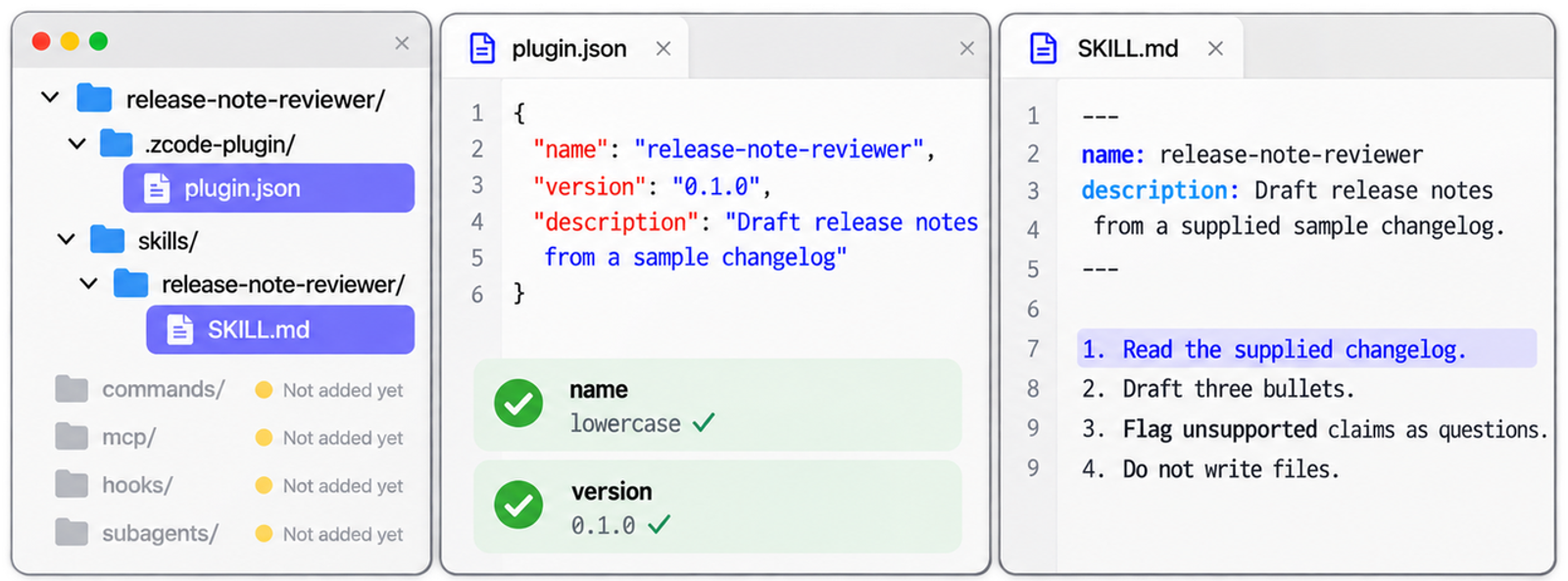Click the folder icon of nested release-note-reviewer/

(x=130, y=284)
